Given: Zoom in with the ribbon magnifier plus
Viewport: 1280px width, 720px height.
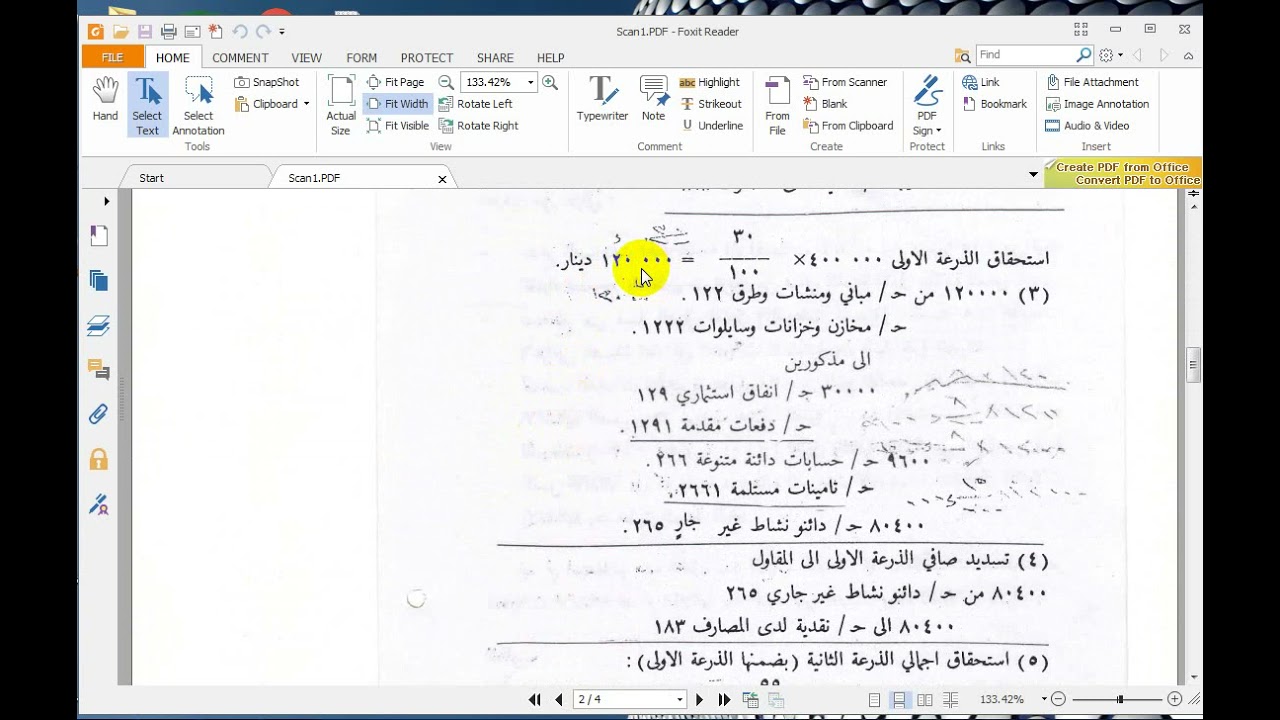Looking at the screenshot, I should (550, 82).
